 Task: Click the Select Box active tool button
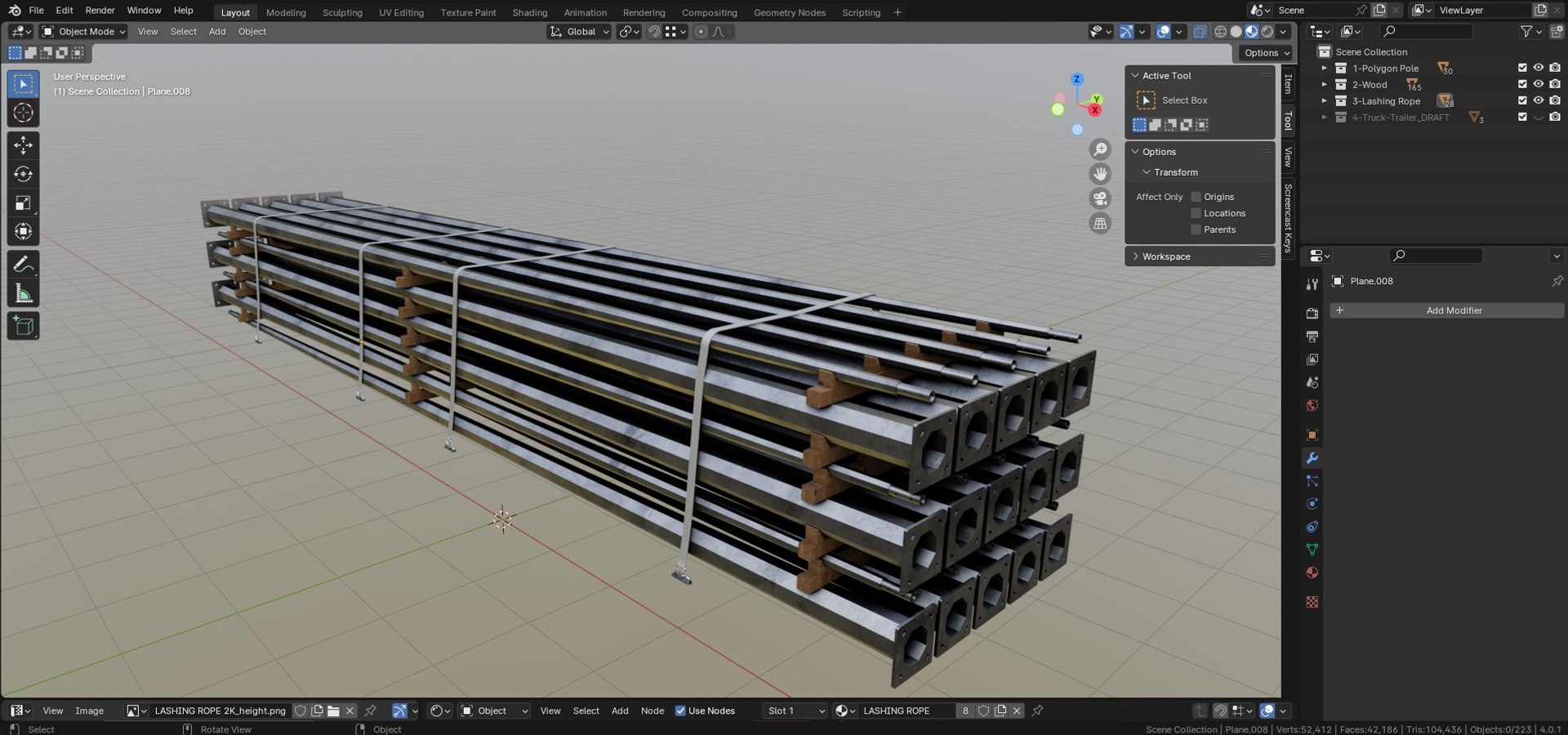tap(1146, 100)
